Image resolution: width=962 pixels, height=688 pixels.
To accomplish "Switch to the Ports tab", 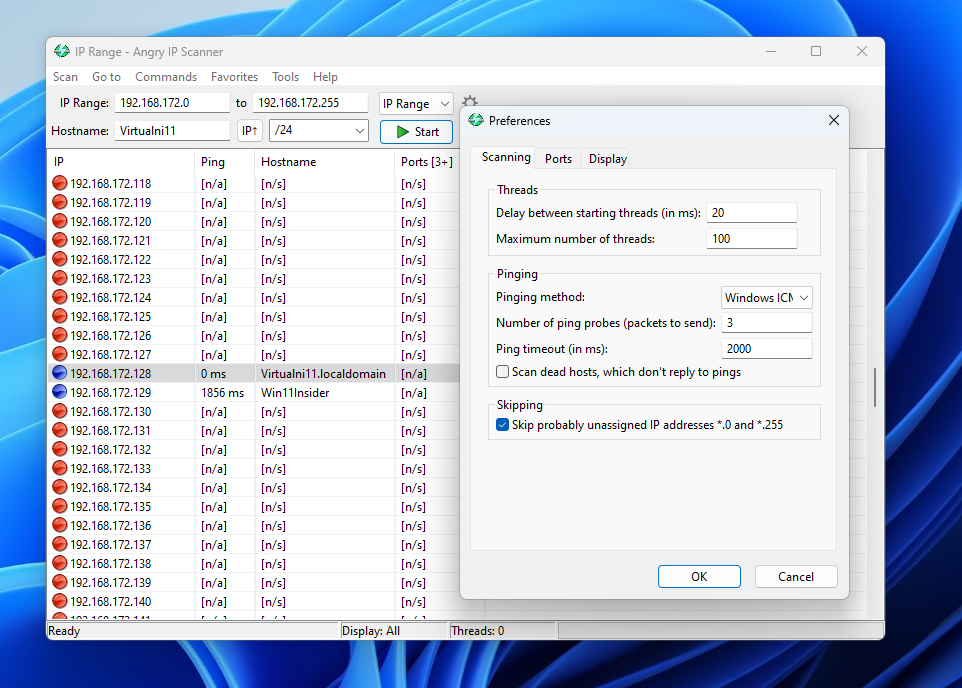I will coord(558,158).
